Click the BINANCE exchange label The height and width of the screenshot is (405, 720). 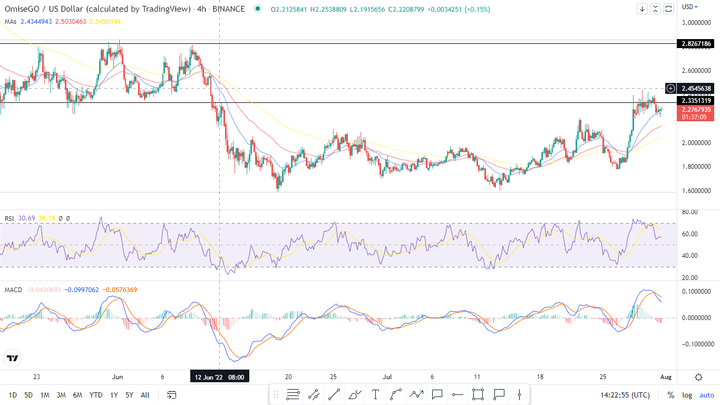[229, 9]
